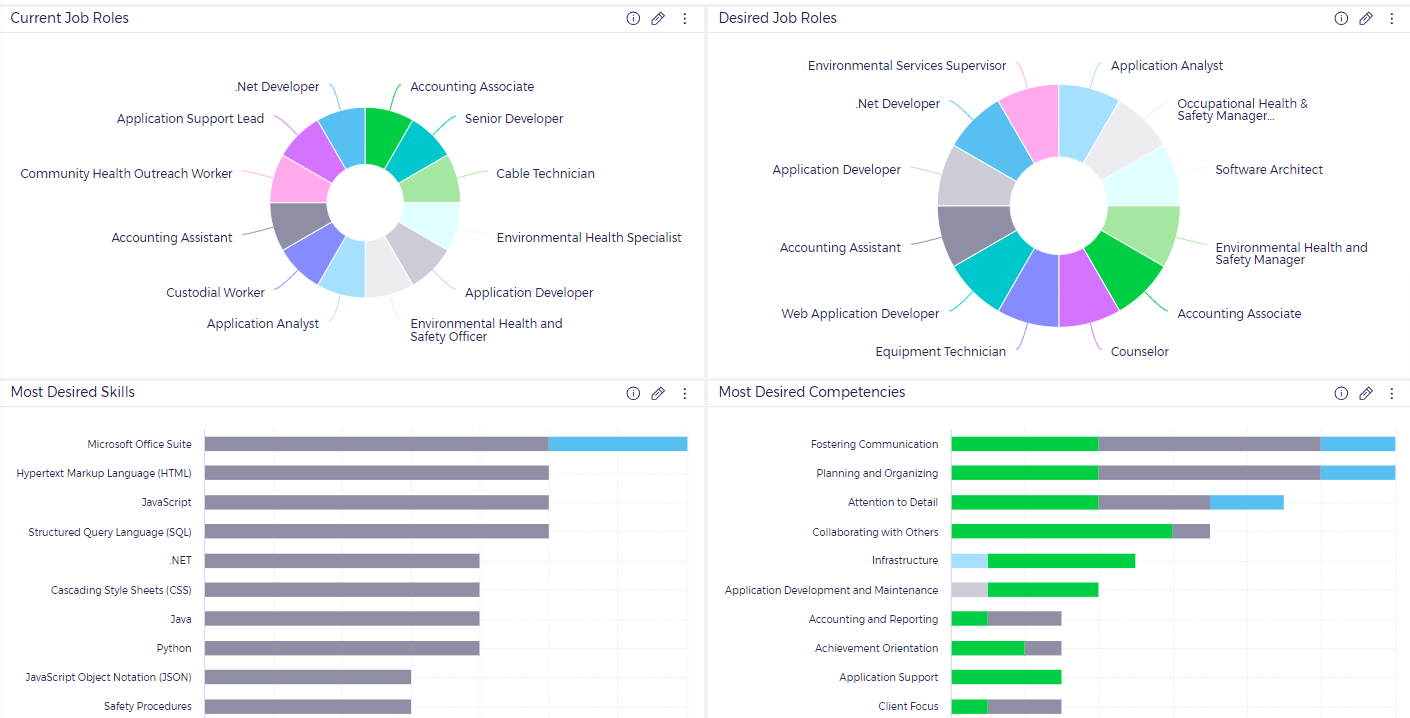Viewport: 1410px width, 718px height.
Task: Edit the Current Job Roles visualization
Action: point(658,17)
